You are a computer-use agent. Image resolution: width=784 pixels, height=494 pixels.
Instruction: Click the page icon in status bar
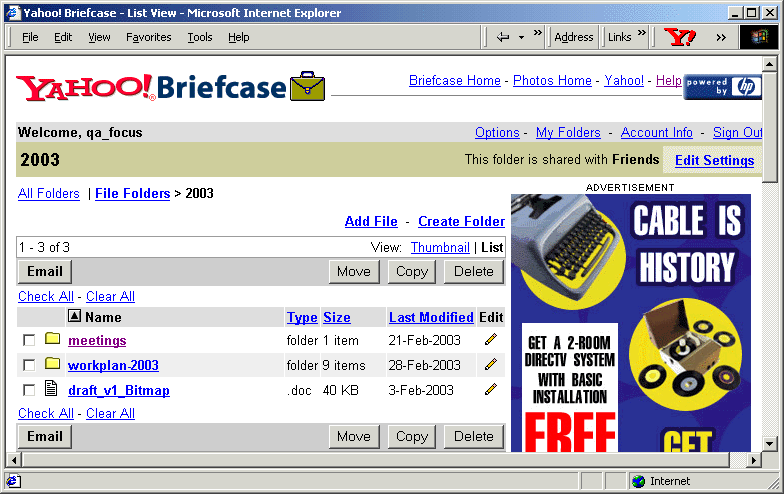(x=12, y=482)
